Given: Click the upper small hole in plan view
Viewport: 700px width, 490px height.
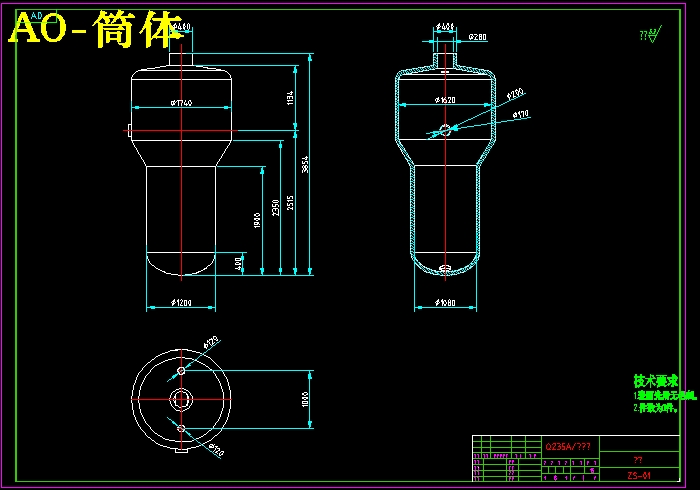Looking at the screenshot, I should [x=181, y=371].
